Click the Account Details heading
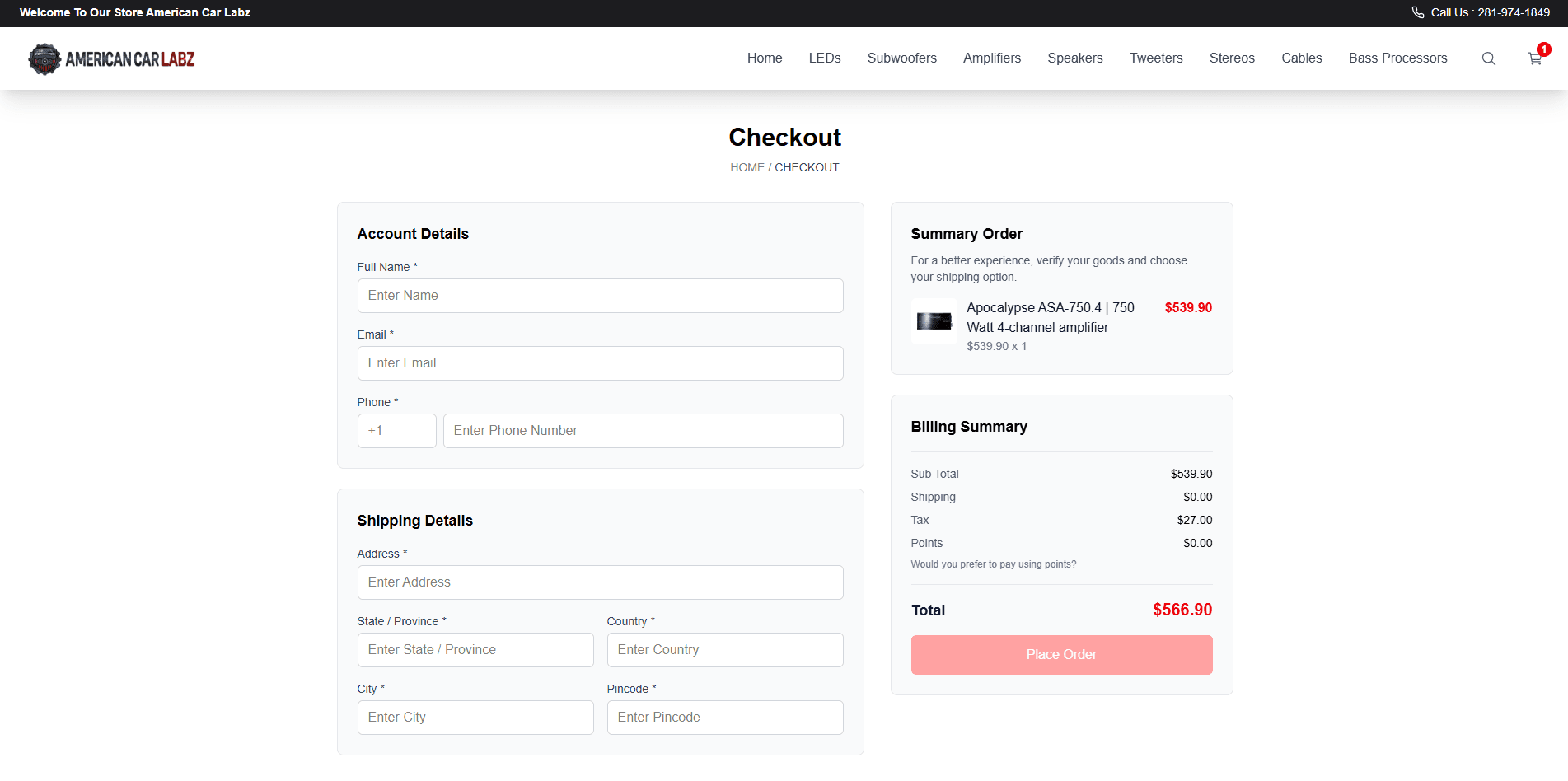The height and width of the screenshot is (781, 1568). point(413,234)
